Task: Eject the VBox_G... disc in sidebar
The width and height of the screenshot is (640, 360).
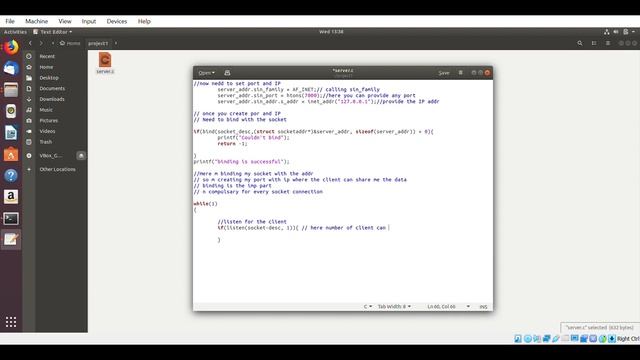Action: pyautogui.click(x=81, y=156)
